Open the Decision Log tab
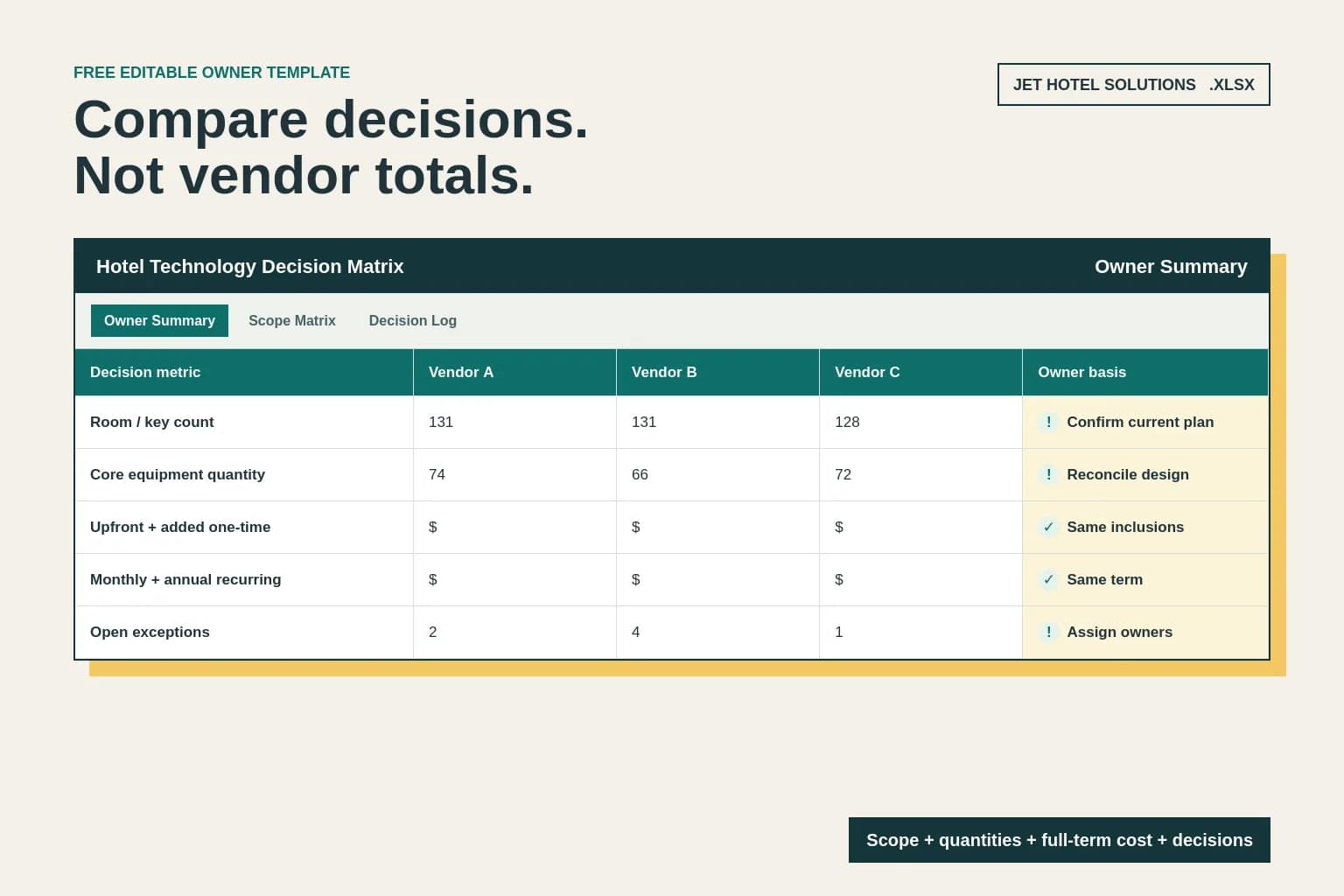 tap(413, 320)
